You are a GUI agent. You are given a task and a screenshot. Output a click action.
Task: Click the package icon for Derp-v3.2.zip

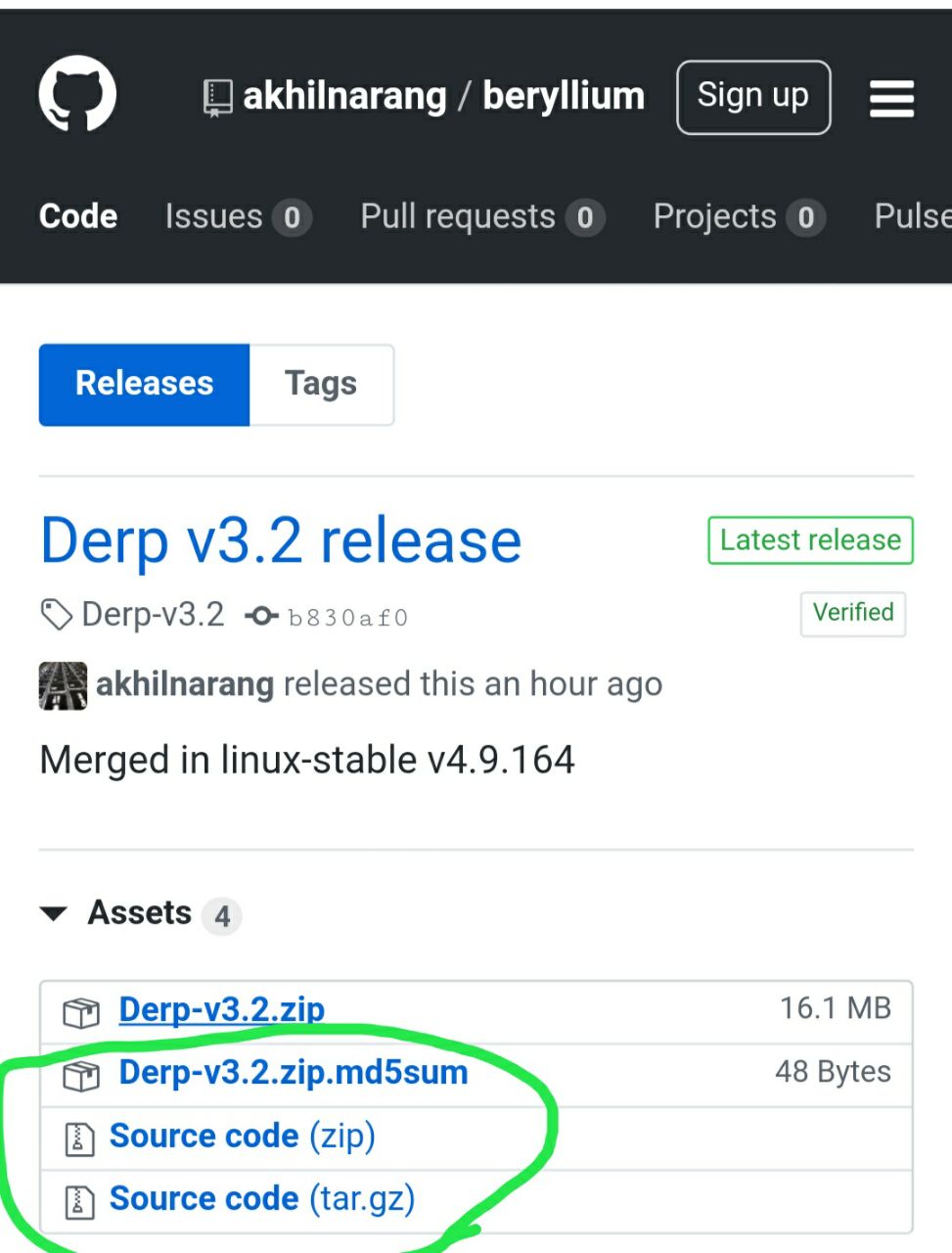[81, 1012]
